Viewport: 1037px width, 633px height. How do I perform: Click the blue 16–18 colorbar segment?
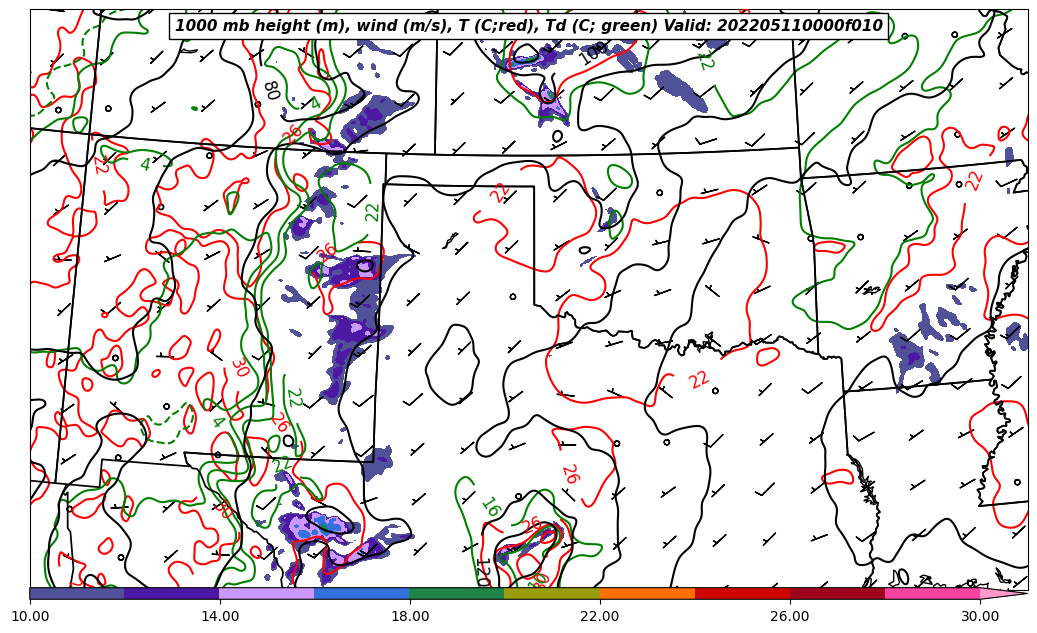[x=361, y=593]
